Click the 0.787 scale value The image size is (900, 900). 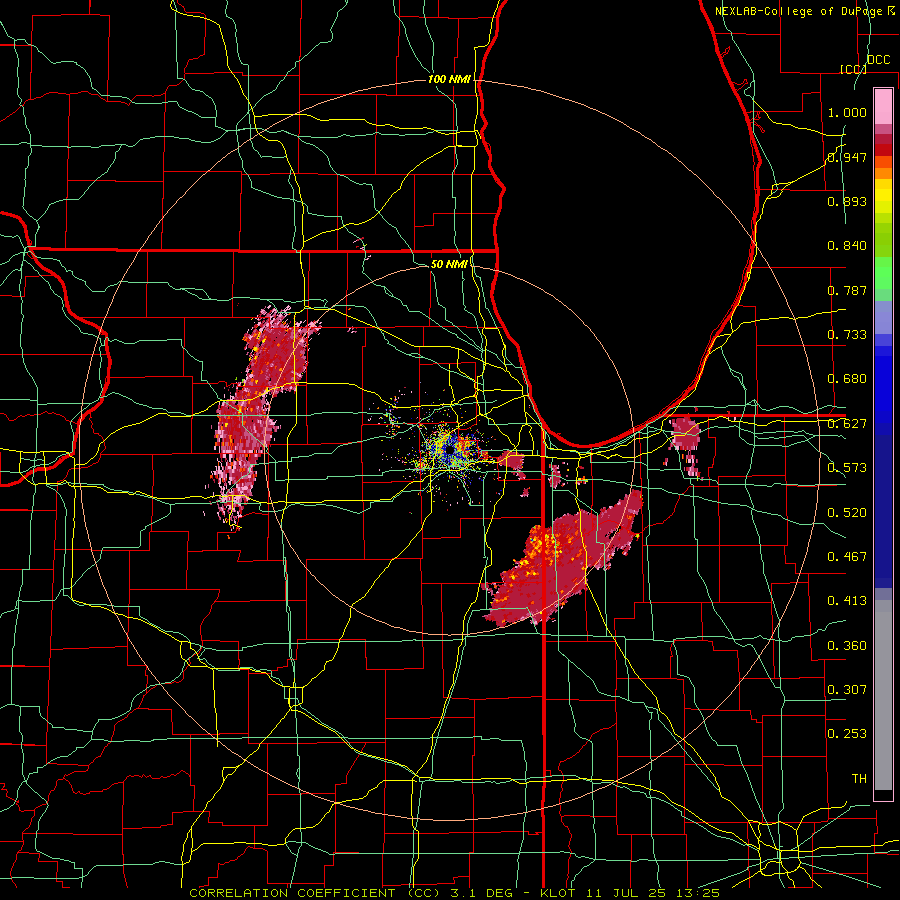[847, 290]
